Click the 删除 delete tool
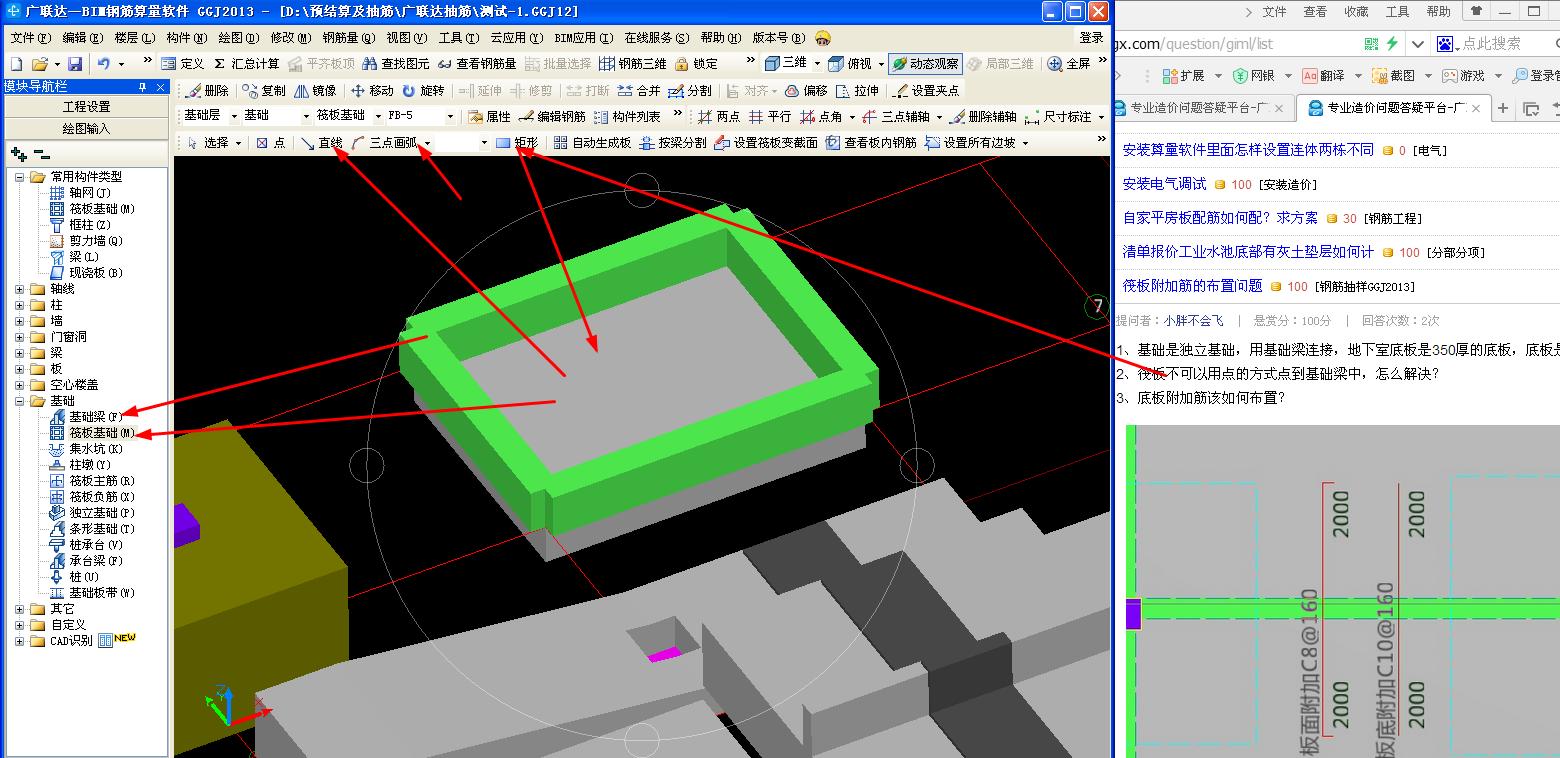The height and width of the screenshot is (758, 1560). [207, 90]
